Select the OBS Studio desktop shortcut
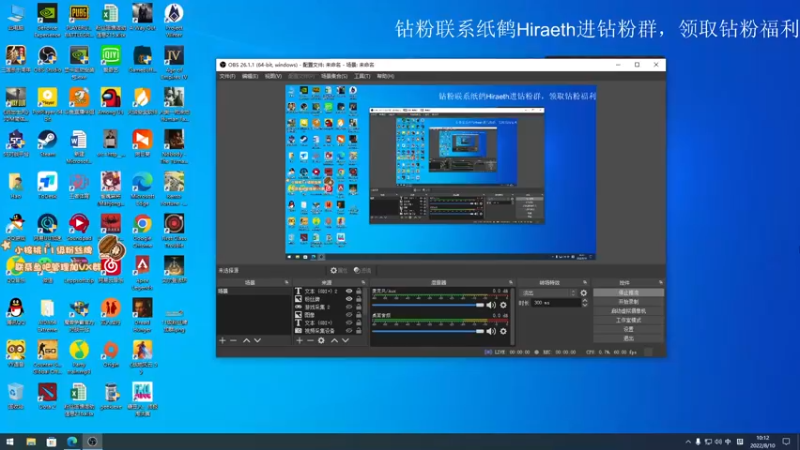800x450 pixels. pos(47,59)
